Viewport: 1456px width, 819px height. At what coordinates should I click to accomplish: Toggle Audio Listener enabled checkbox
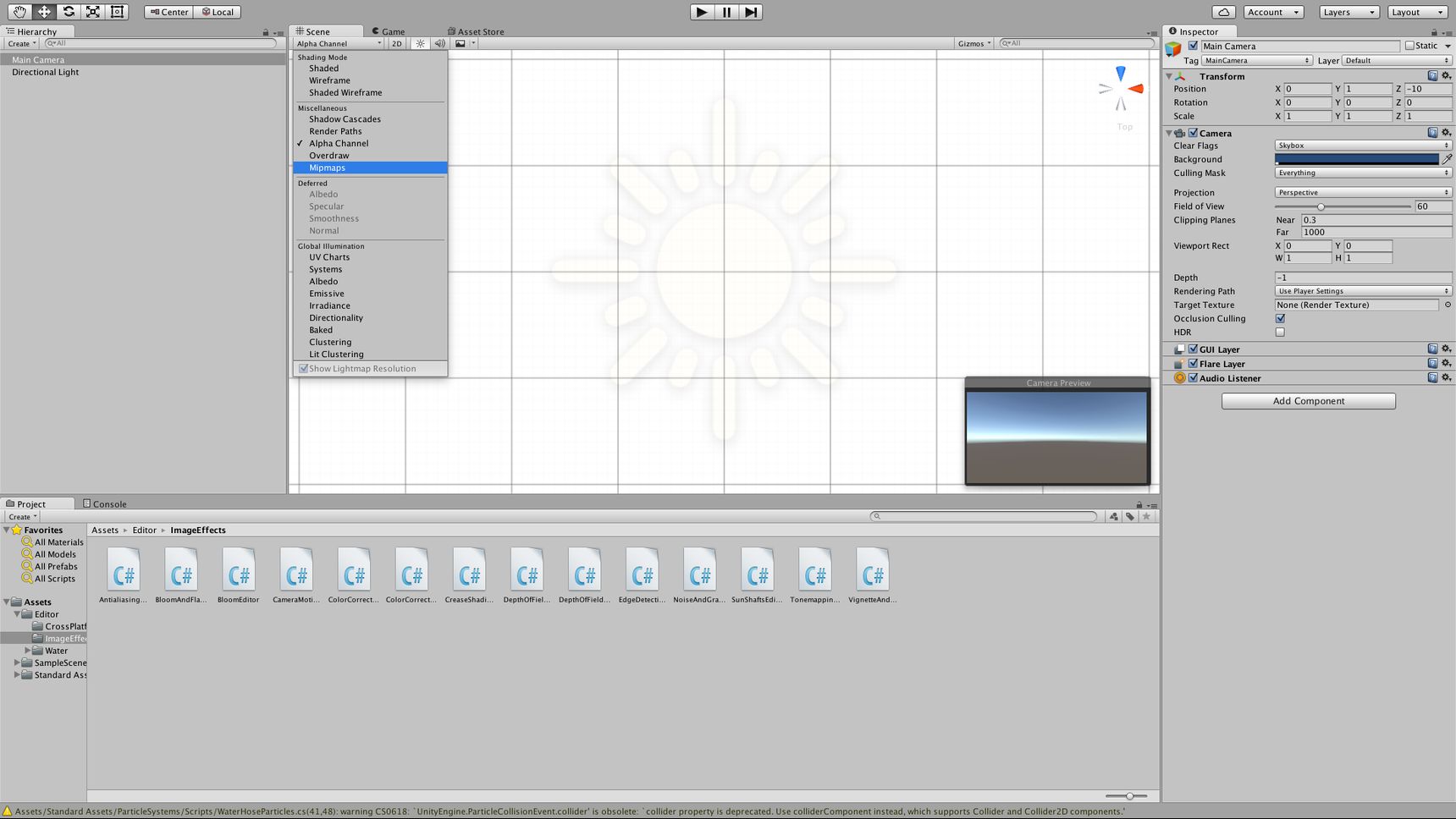[x=1193, y=378]
